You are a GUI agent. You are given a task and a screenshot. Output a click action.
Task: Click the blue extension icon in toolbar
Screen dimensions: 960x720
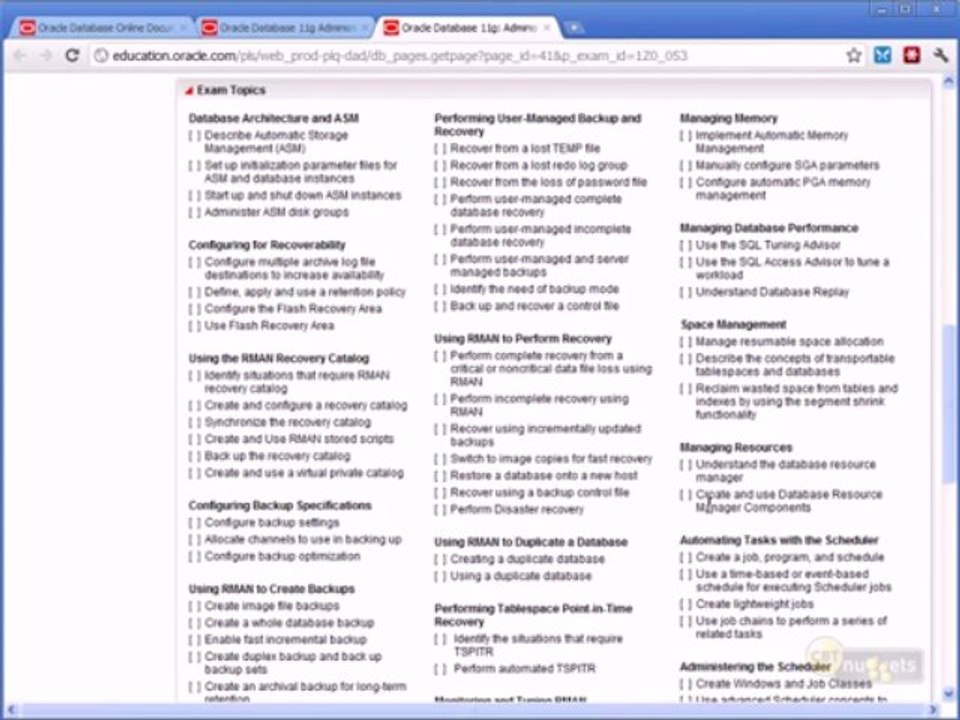coord(882,56)
